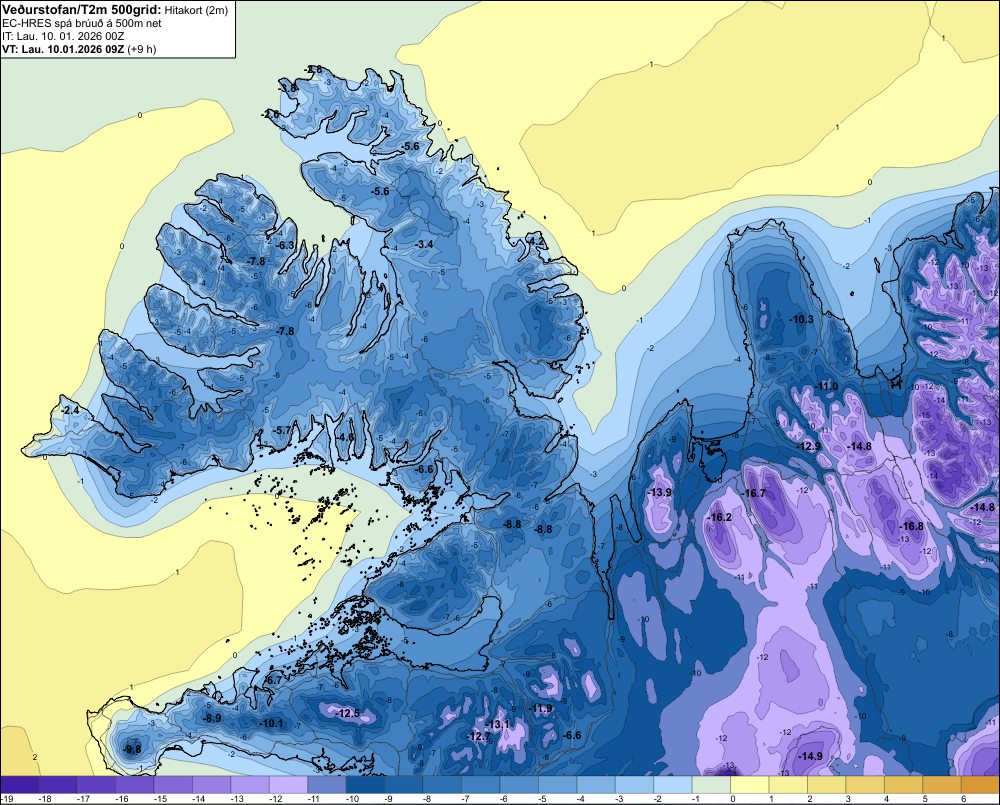Select the legend swatch above the -13 label
This screenshot has width=1000, height=805.
point(250,785)
